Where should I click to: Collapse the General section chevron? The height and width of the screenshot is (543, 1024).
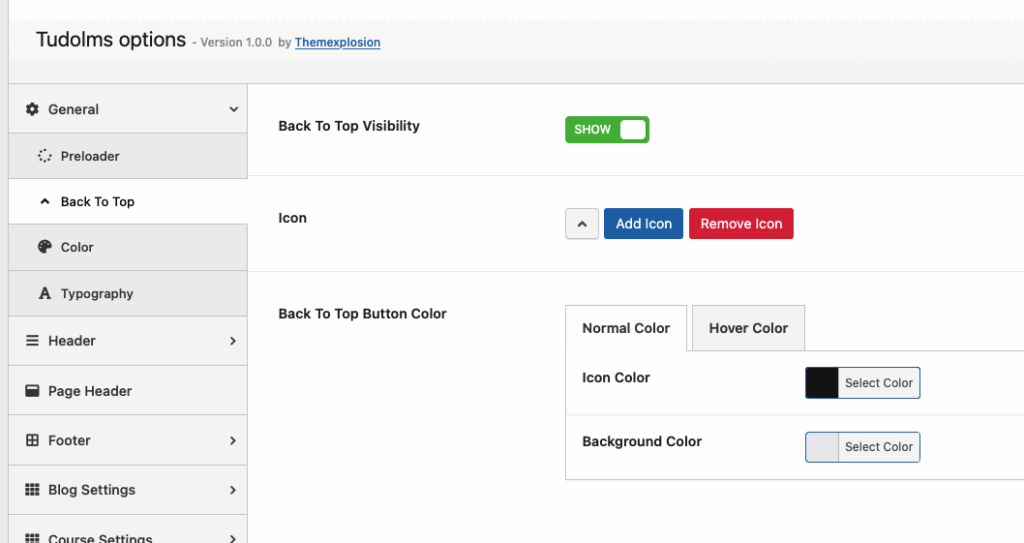coord(233,109)
